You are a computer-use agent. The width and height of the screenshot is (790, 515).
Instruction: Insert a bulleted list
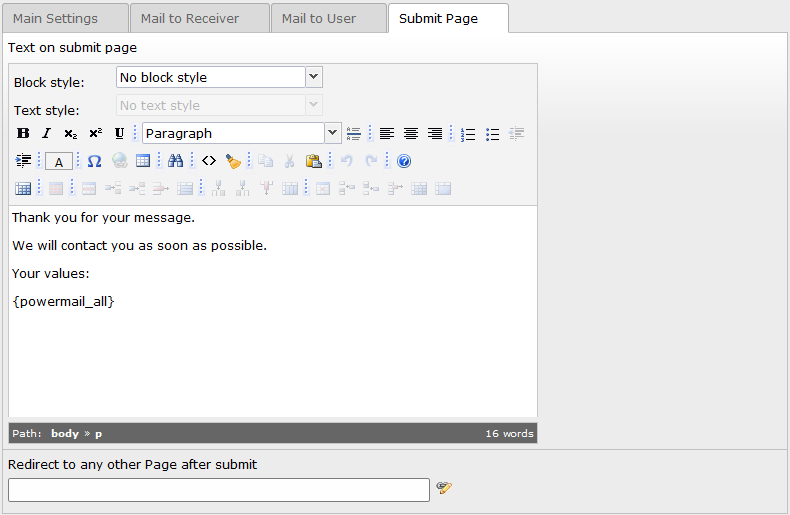point(492,134)
